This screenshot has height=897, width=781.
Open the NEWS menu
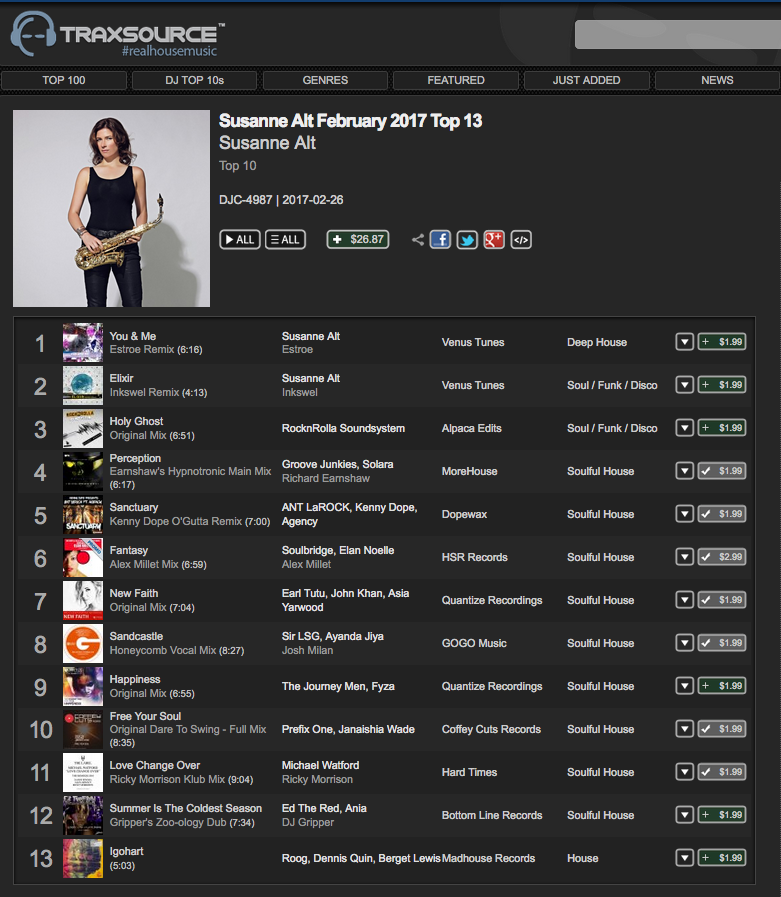tap(717, 80)
